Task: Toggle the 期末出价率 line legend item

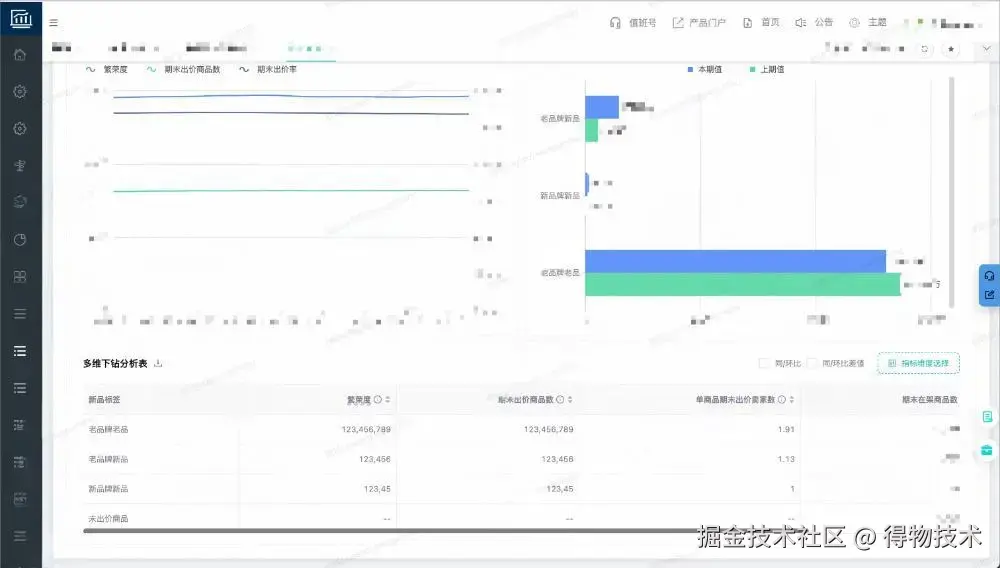Action: coord(268,69)
